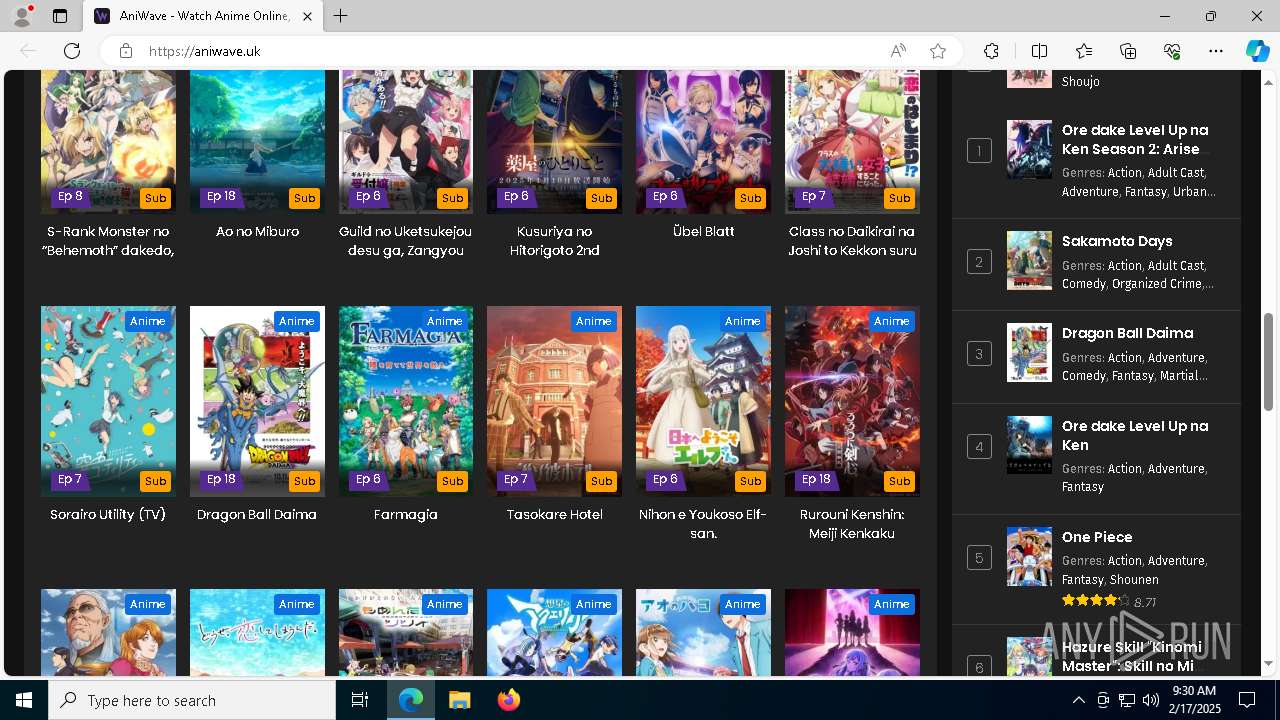The image size is (1280, 720).
Task: Click One Piece star rating
Action: point(1095,601)
